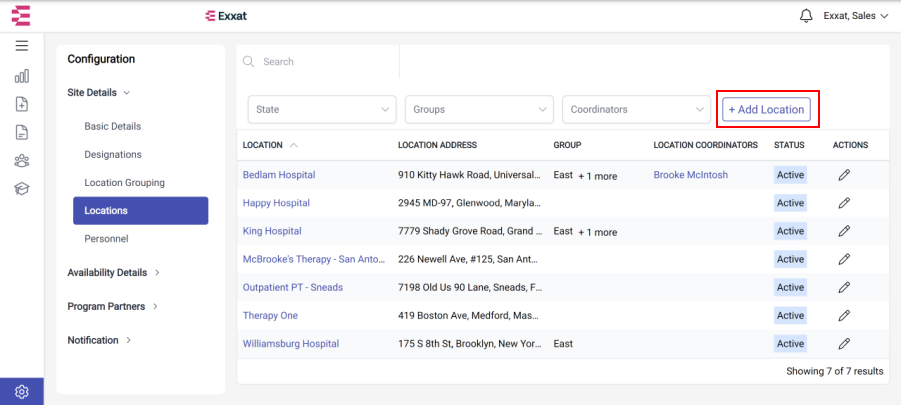
Task: Edit Bedlam Hospital with pencil icon
Action: [x=844, y=175]
